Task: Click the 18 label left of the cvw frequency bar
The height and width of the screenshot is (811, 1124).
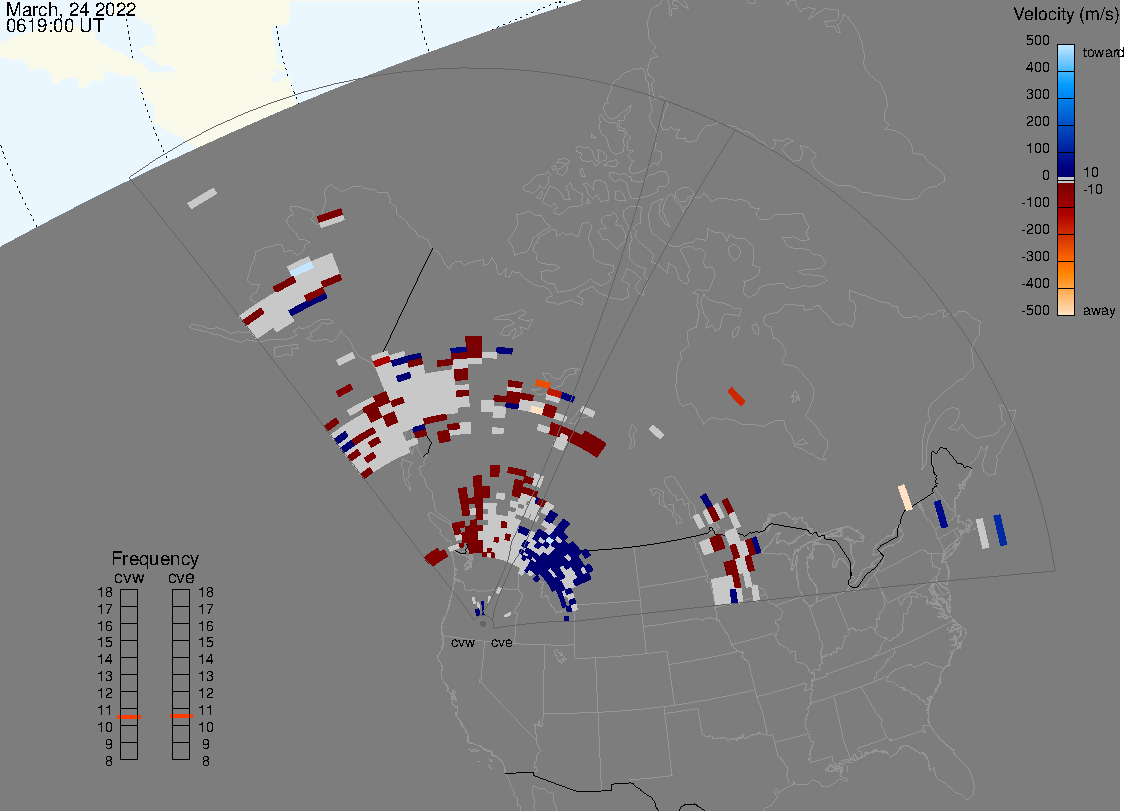Action: click(x=105, y=593)
